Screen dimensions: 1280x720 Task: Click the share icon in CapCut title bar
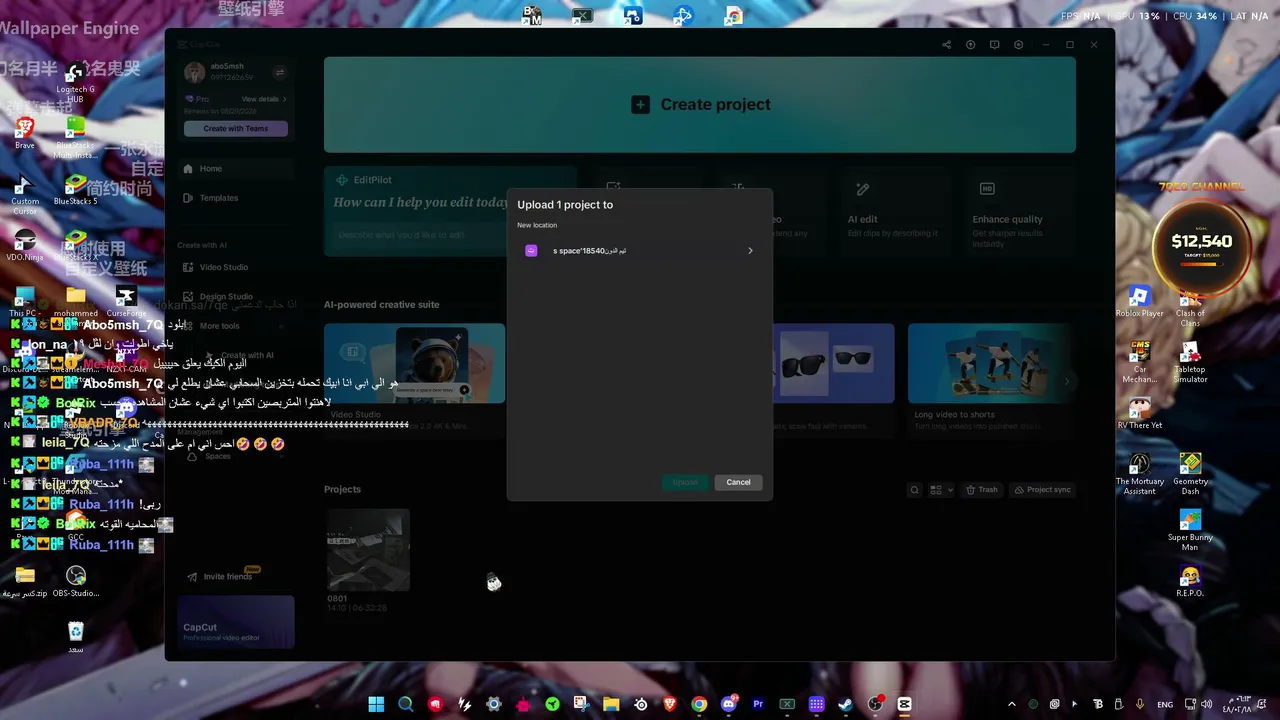click(x=946, y=45)
